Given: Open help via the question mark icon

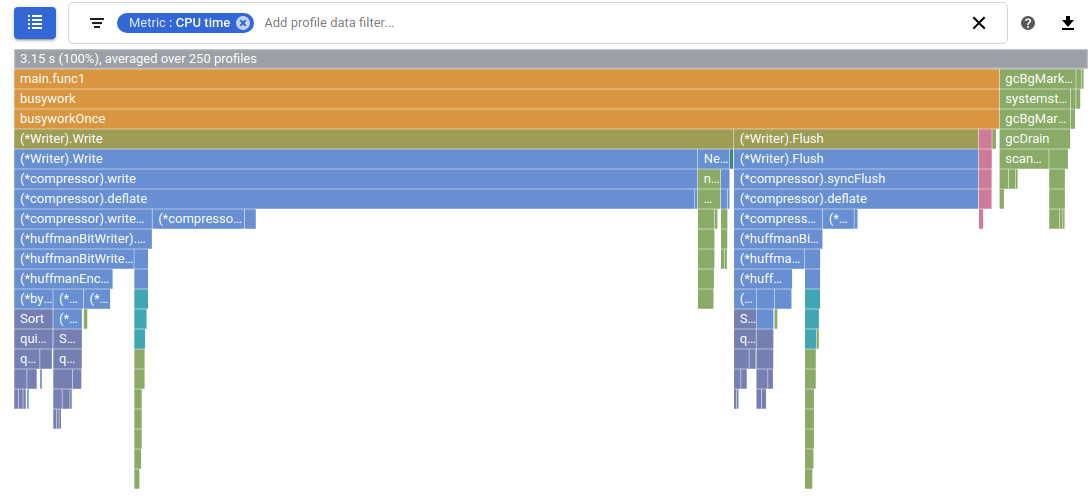Looking at the screenshot, I should (1028, 23).
